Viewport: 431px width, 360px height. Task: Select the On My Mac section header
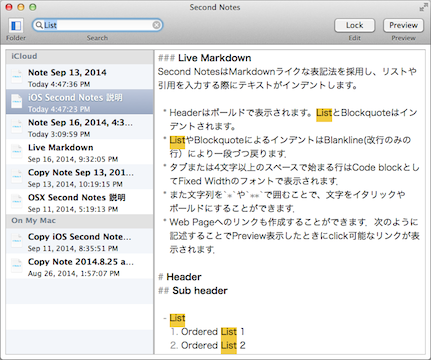coord(79,221)
